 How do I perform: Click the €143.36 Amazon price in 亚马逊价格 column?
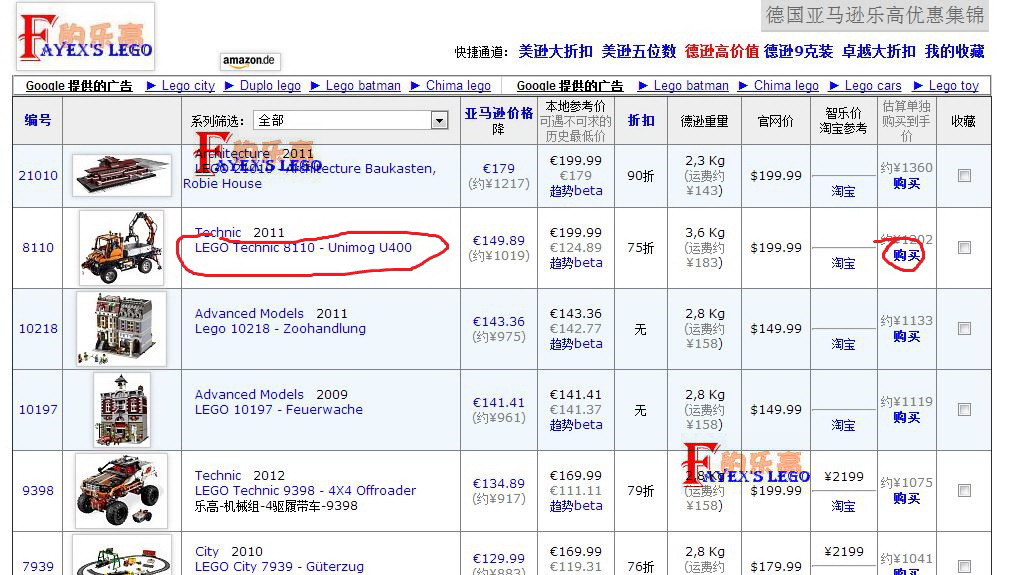coord(498,322)
